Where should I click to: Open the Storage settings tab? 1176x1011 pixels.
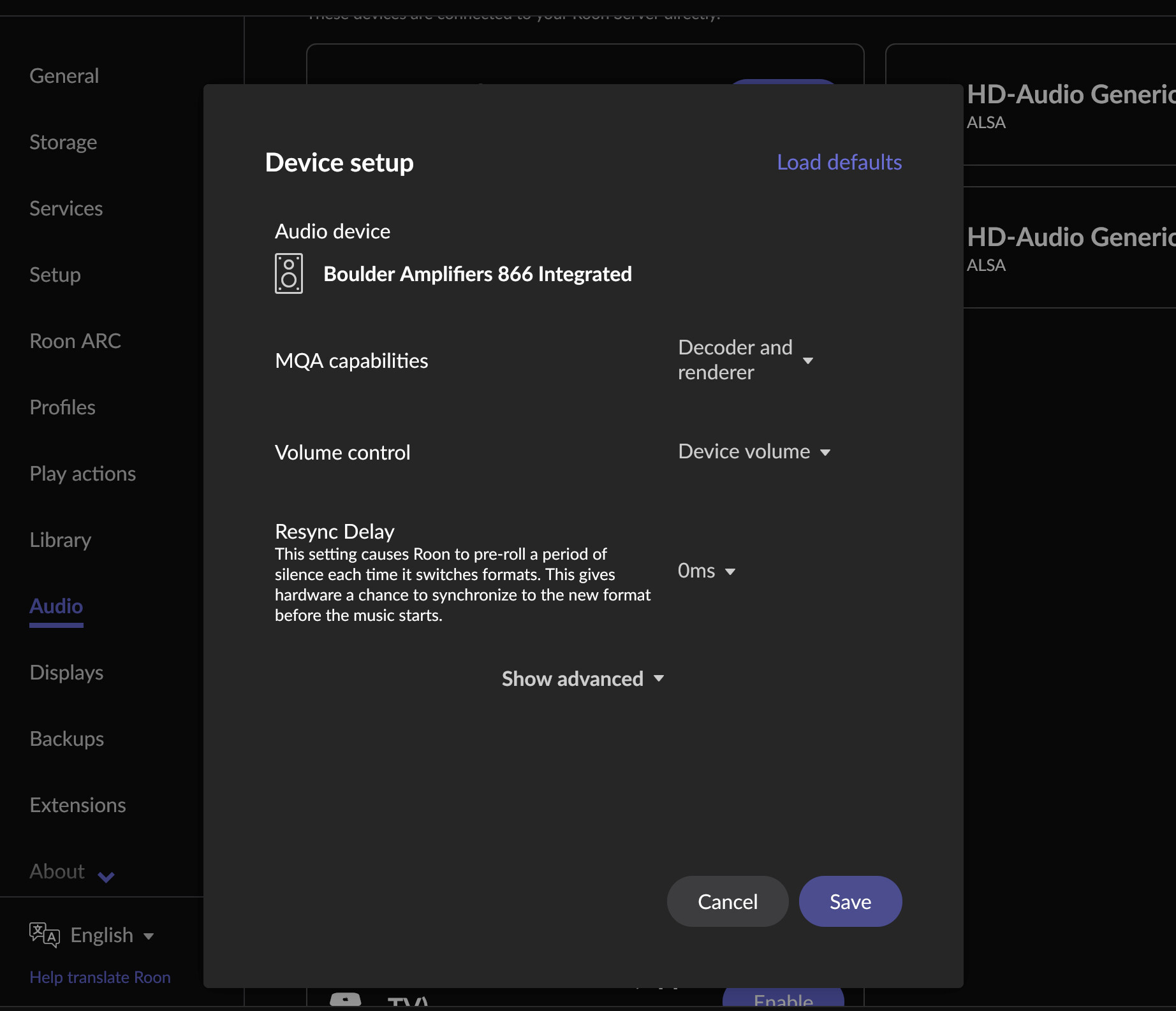coord(63,142)
